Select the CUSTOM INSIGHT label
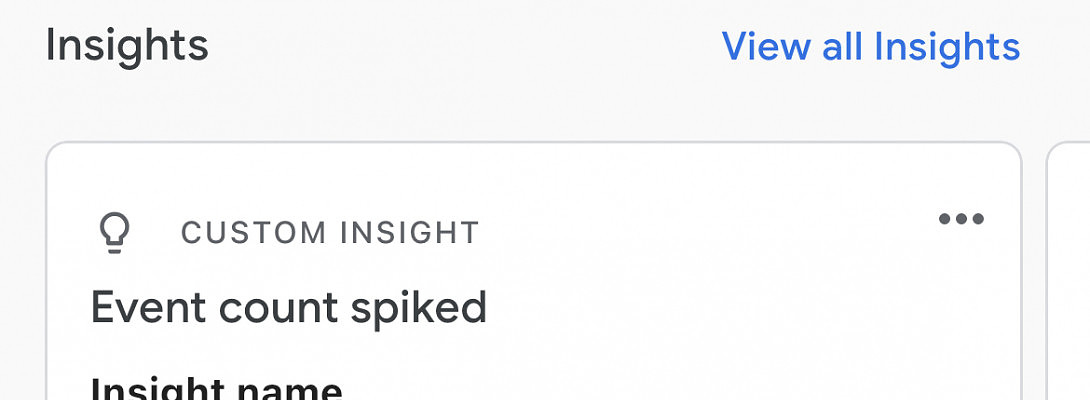 point(330,233)
